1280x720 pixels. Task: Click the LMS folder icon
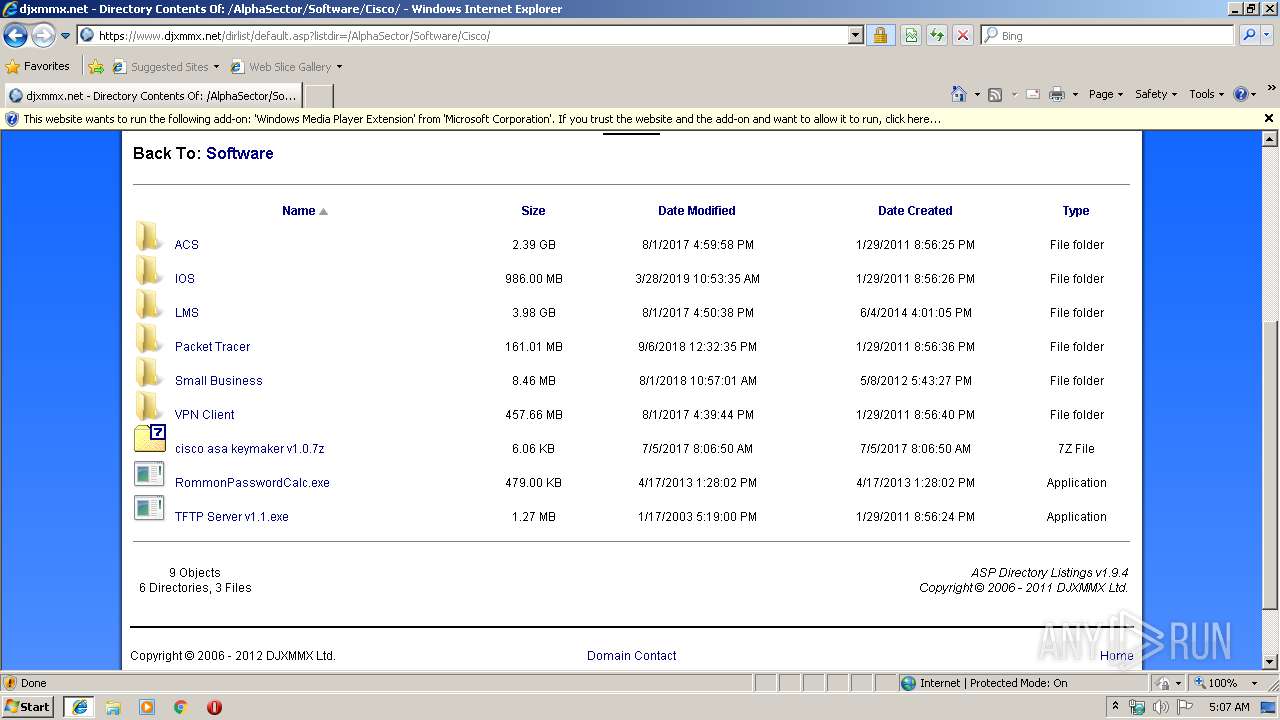[149, 305]
